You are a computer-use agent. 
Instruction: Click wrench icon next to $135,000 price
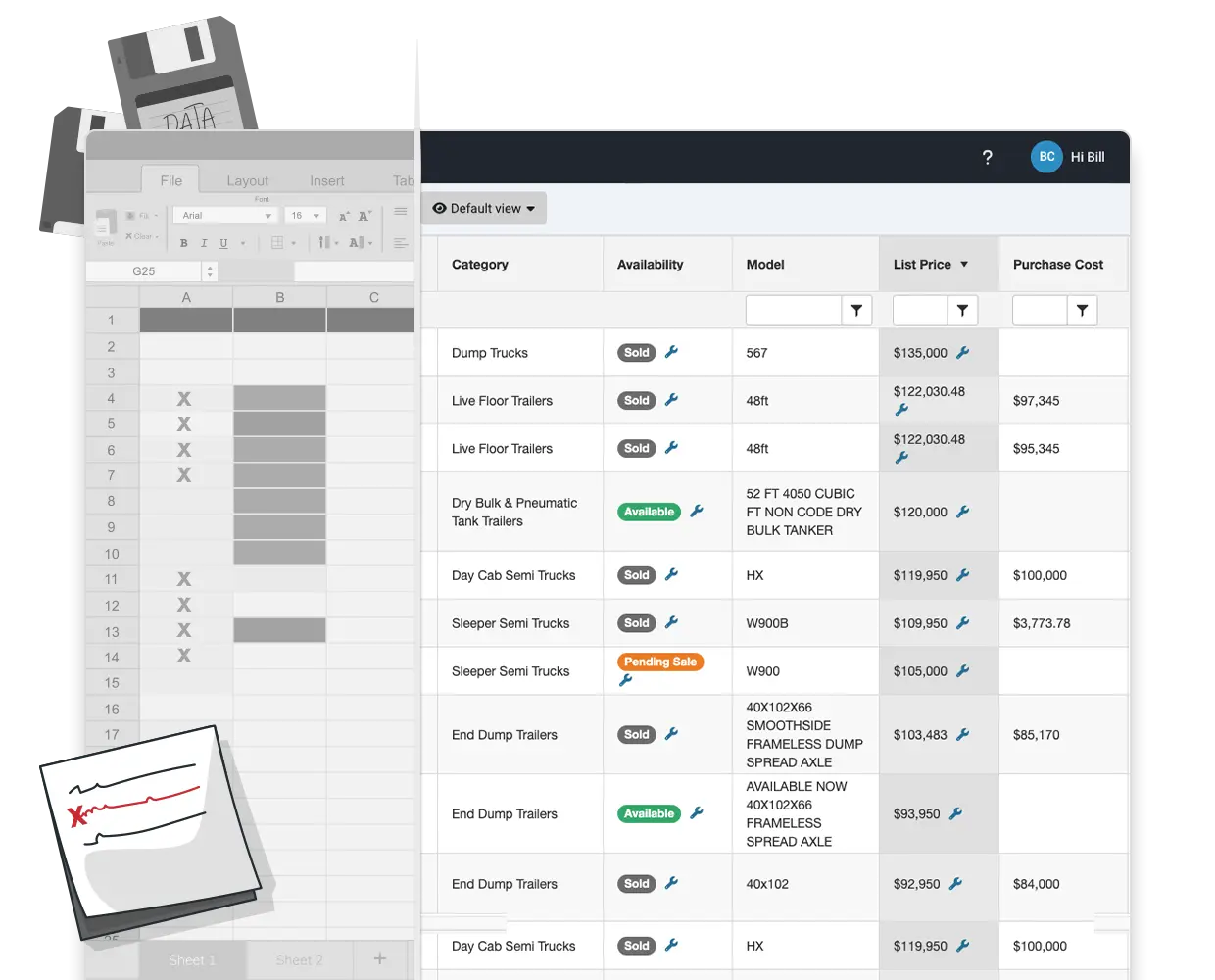pyautogui.click(x=962, y=353)
